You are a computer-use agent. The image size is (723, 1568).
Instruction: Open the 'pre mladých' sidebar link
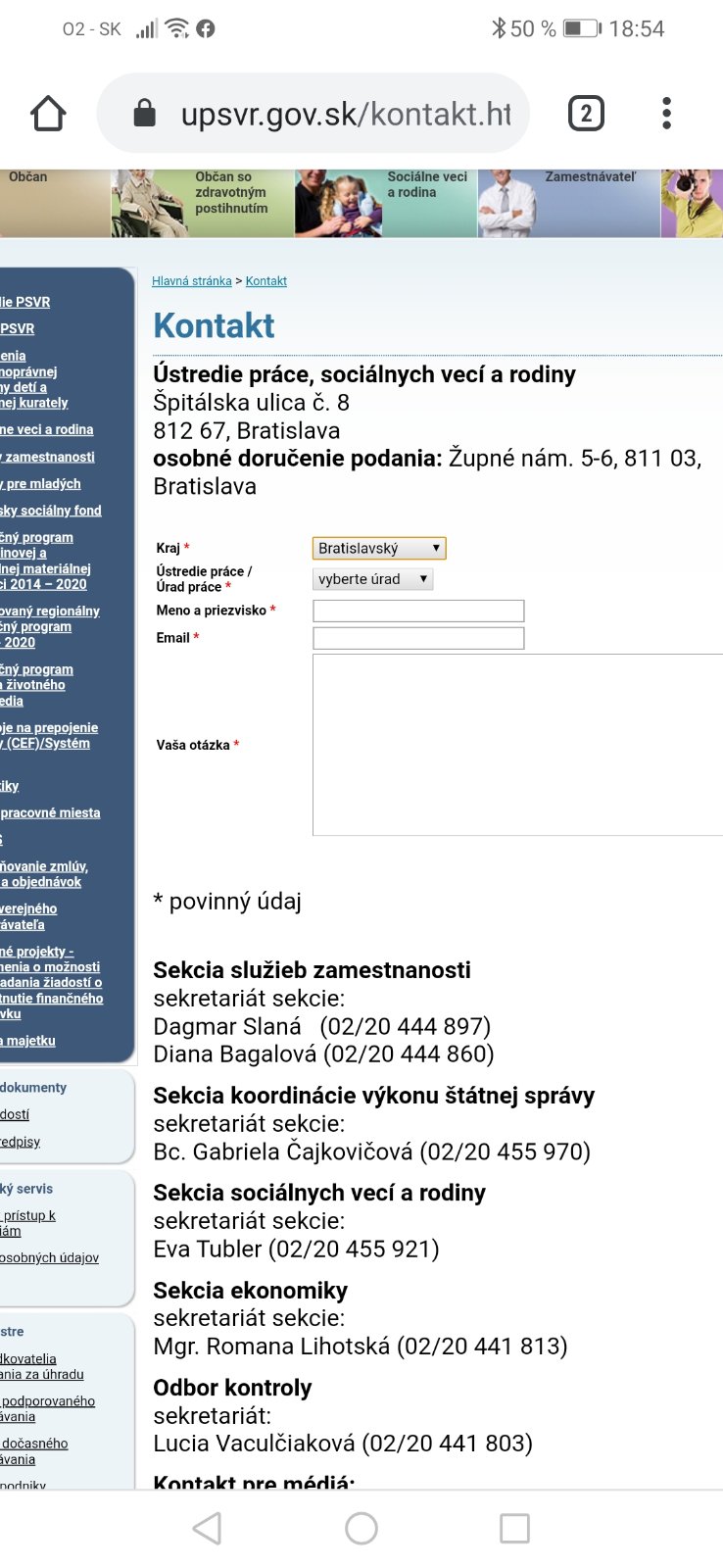pyautogui.click(x=43, y=484)
